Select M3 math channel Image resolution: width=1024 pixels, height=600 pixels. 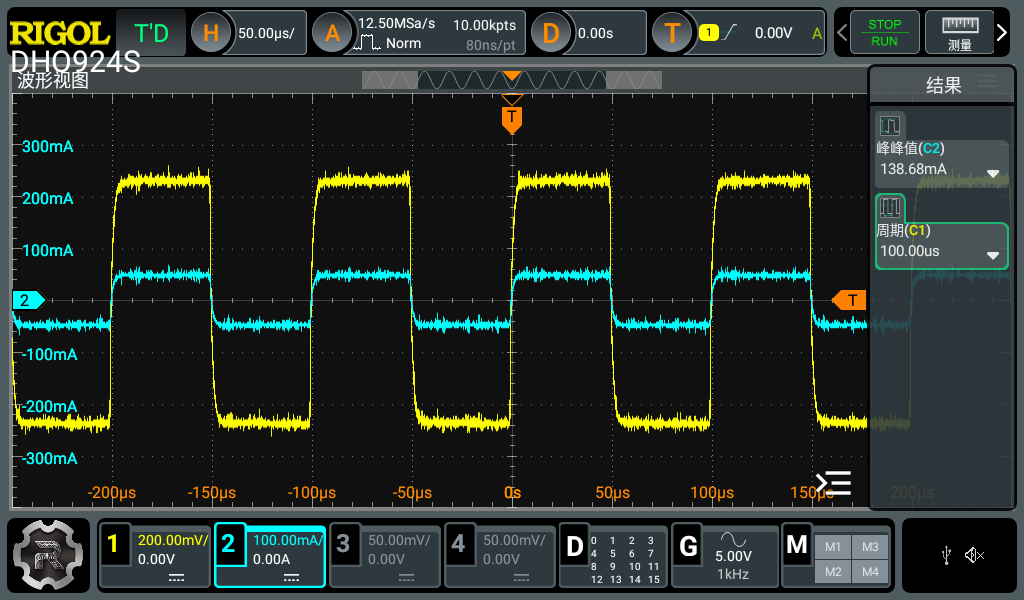pyautogui.click(x=870, y=547)
